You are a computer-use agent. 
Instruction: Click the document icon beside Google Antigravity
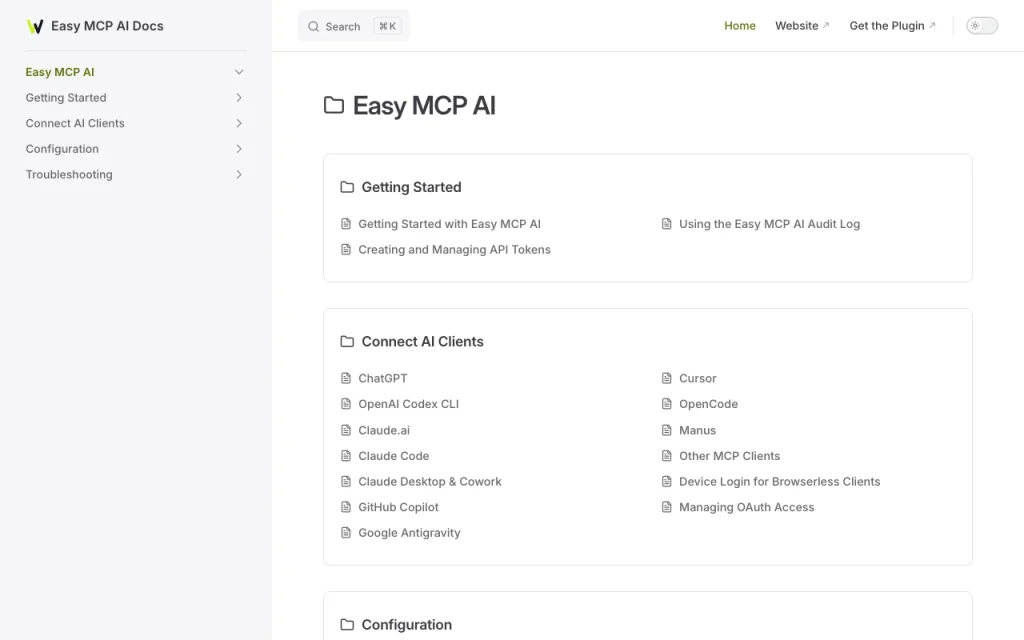point(346,533)
